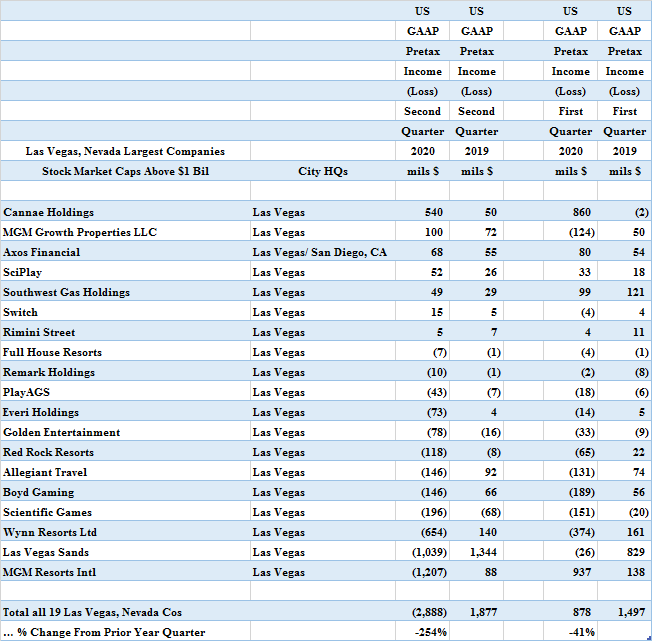Click the 88 MGM Resorts value
Image resolution: width=652 pixels, height=641 pixels.
coord(491,572)
